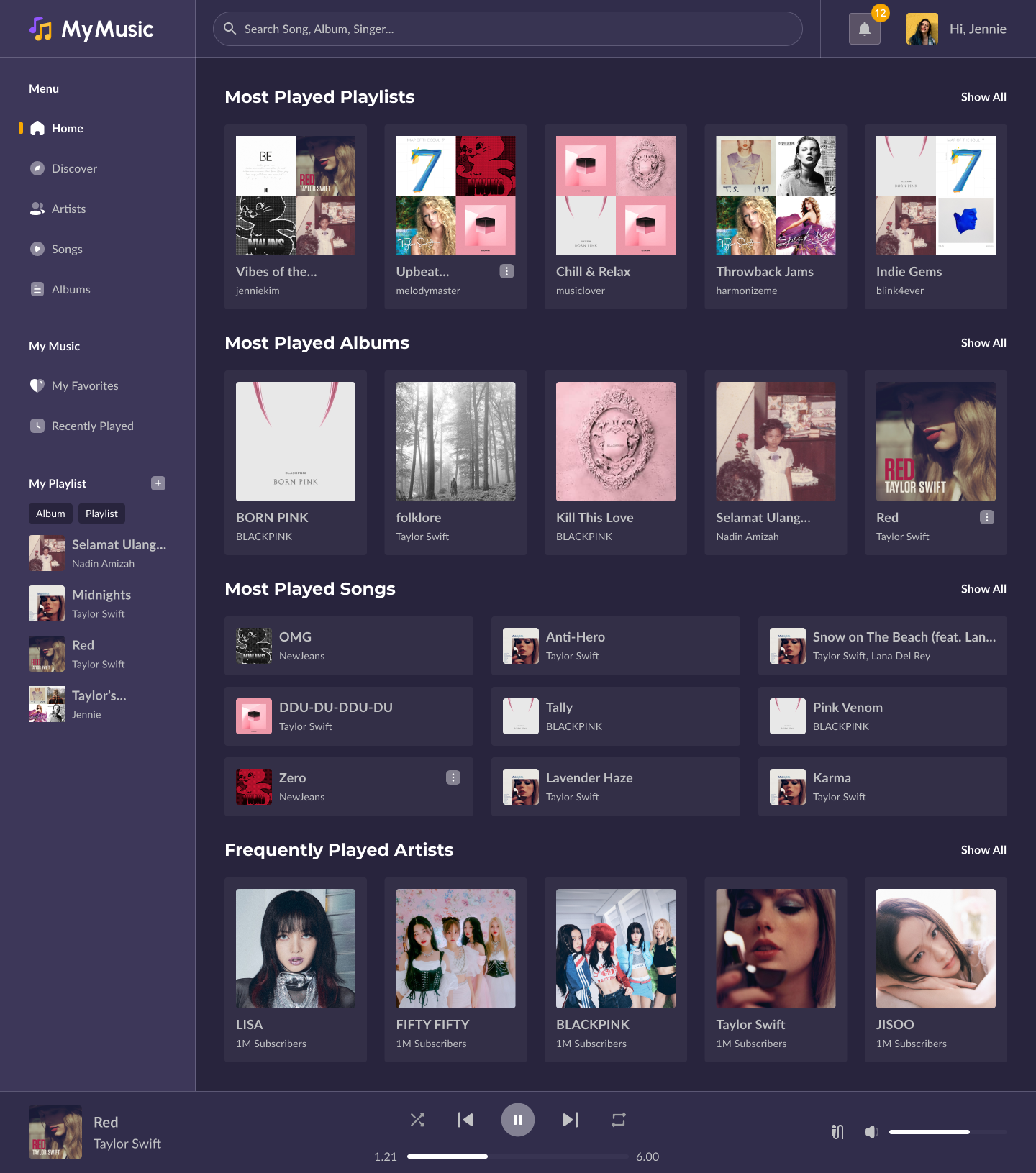Add a new playlist with plus icon
The image size is (1036, 1173).
click(158, 483)
